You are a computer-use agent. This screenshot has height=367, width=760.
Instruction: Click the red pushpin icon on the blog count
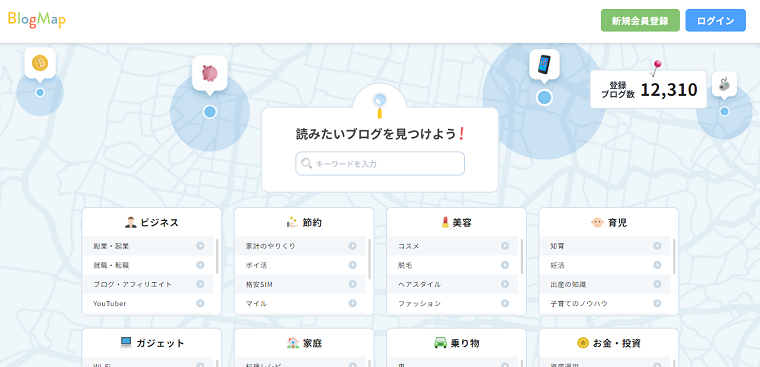pos(656,67)
